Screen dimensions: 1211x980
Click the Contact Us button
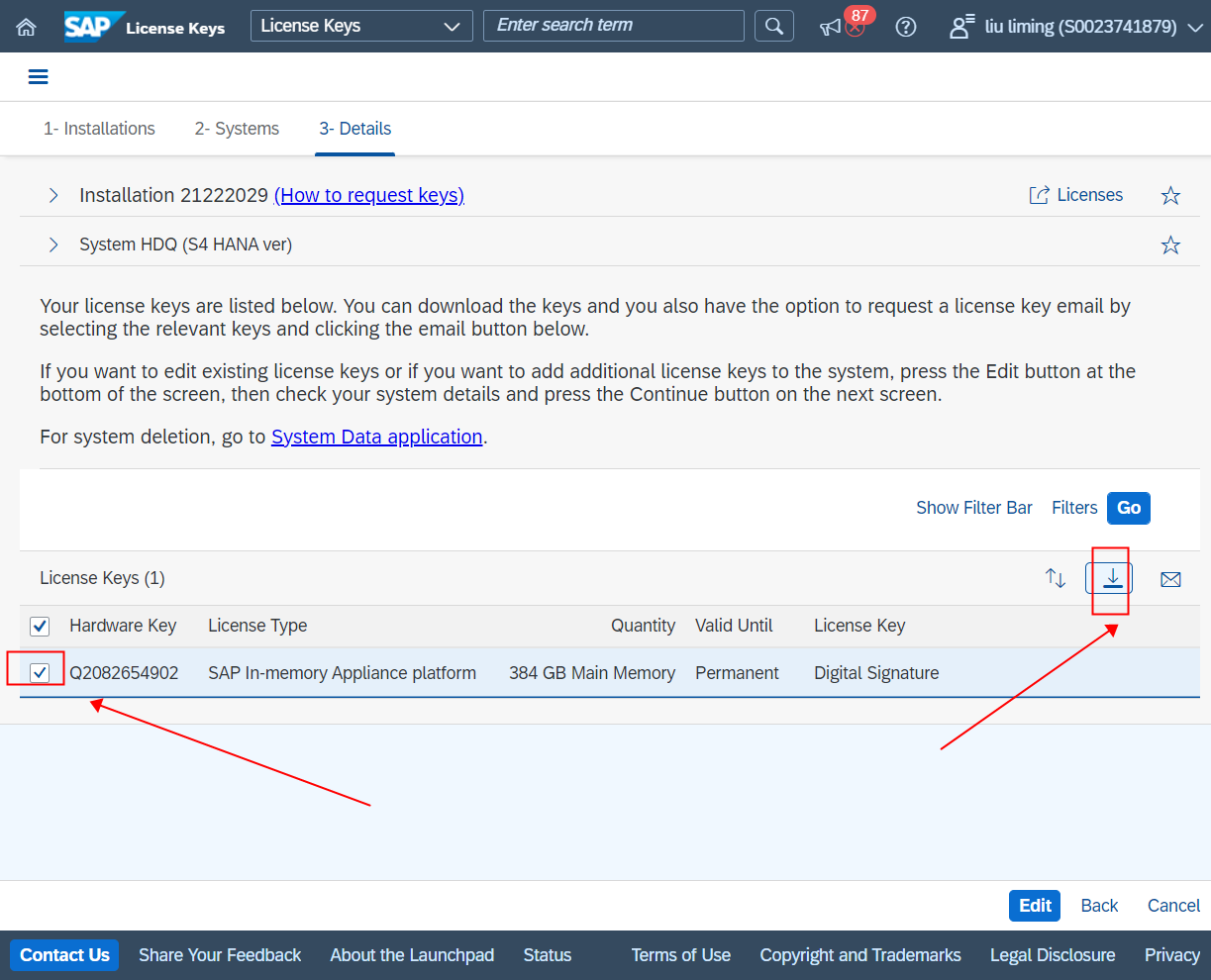64,955
